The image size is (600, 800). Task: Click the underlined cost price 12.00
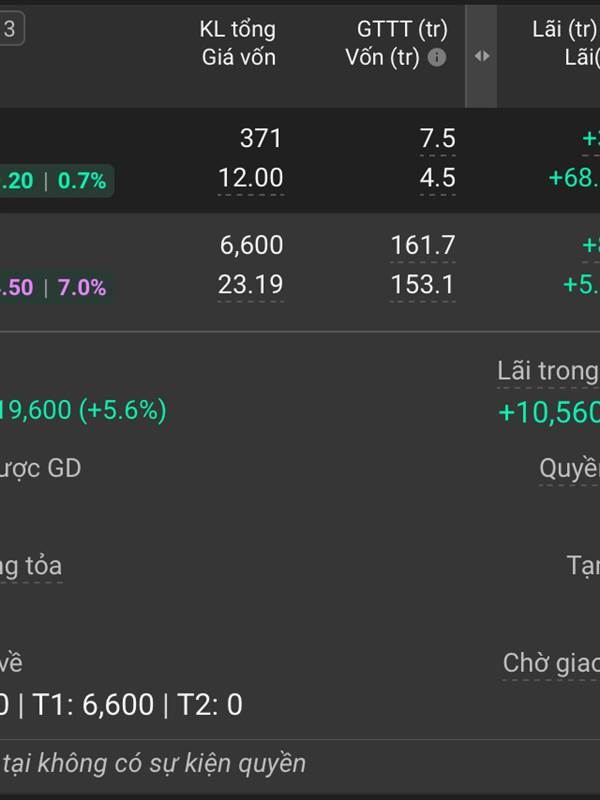[x=251, y=179]
